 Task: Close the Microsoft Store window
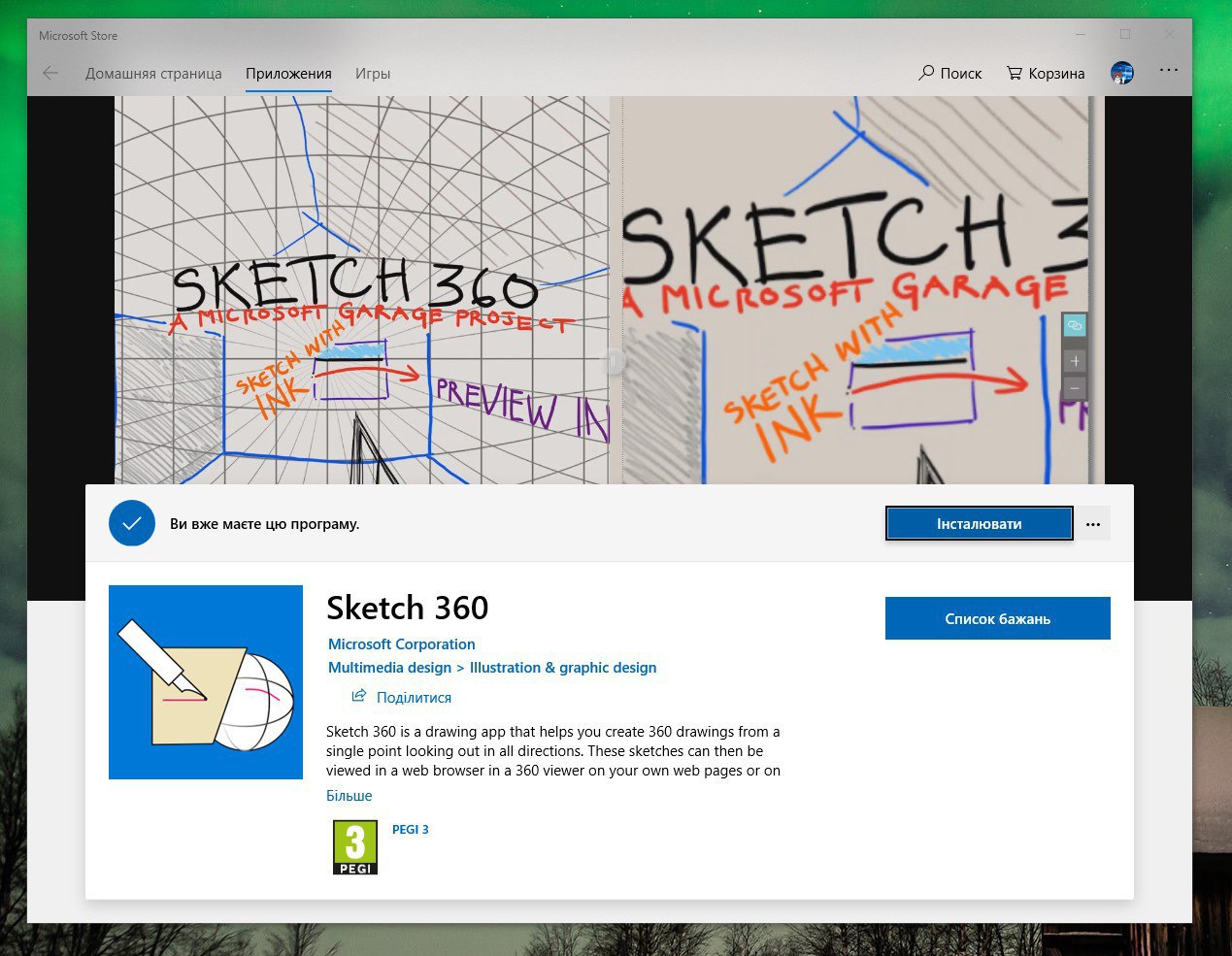coord(1170,35)
